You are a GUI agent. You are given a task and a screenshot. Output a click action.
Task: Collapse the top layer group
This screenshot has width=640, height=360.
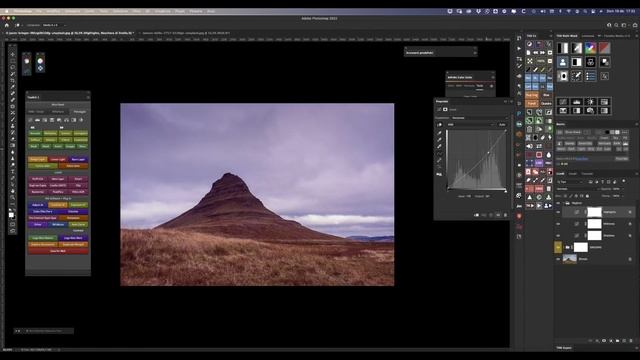pyautogui.click(x=563, y=203)
